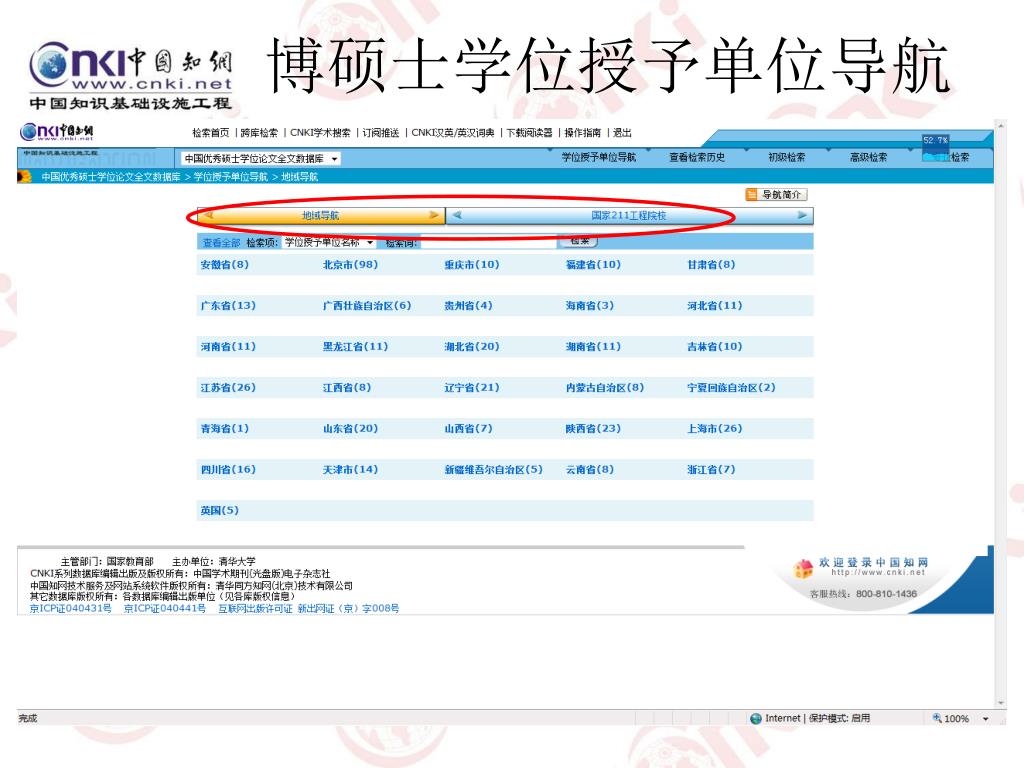Click the CNKI汉英/英汉词典 top link
The height and width of the screenshot is (768, 1024).
453,133
